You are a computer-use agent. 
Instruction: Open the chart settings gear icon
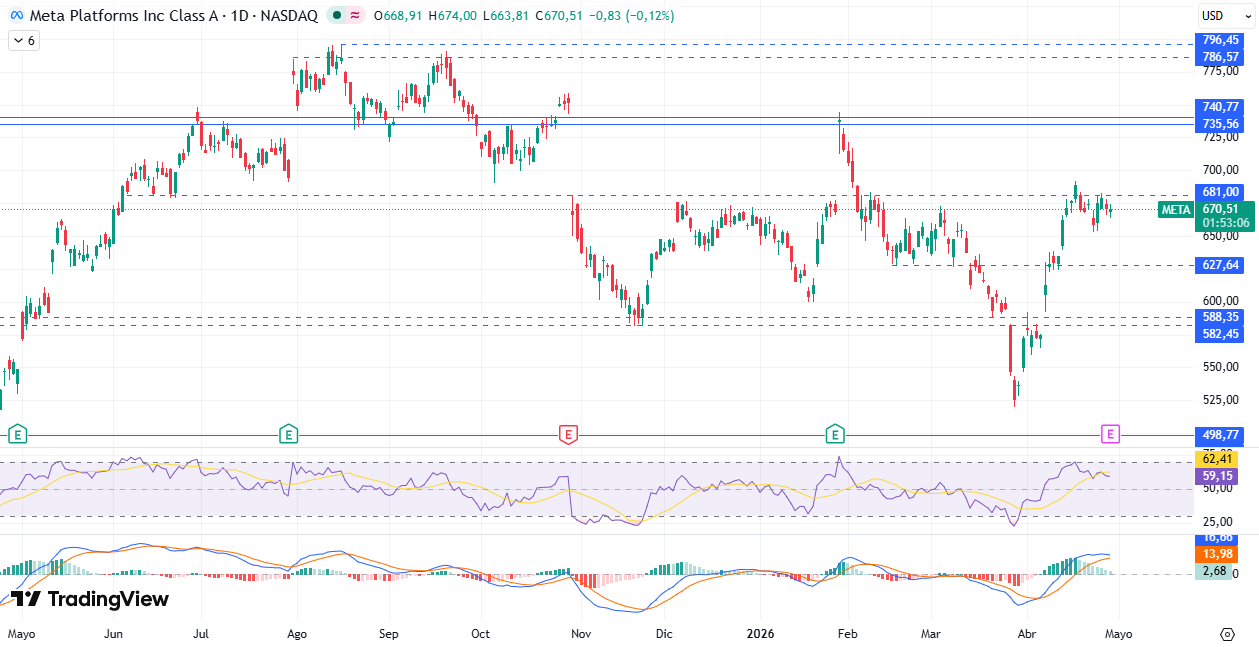click(1227, 634)
